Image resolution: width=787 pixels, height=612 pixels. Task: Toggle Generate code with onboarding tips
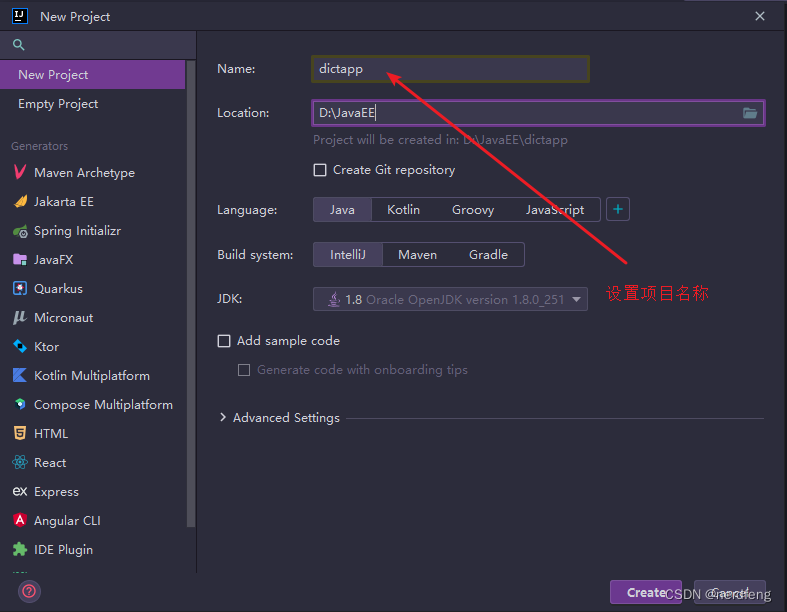[x=244, y=371]
